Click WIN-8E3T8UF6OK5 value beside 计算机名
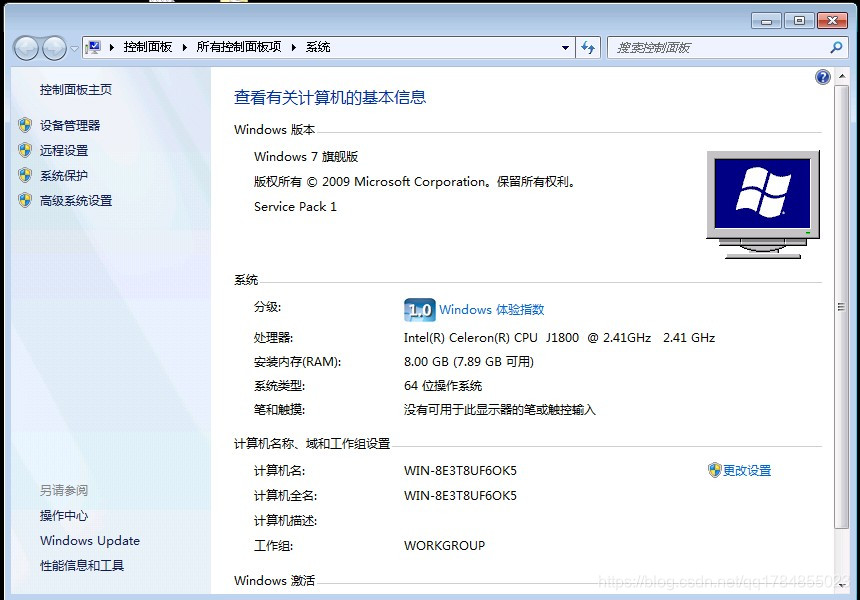The width and height of the screenshot is (860, 600). pyautogui.click(x=460, y=471)
